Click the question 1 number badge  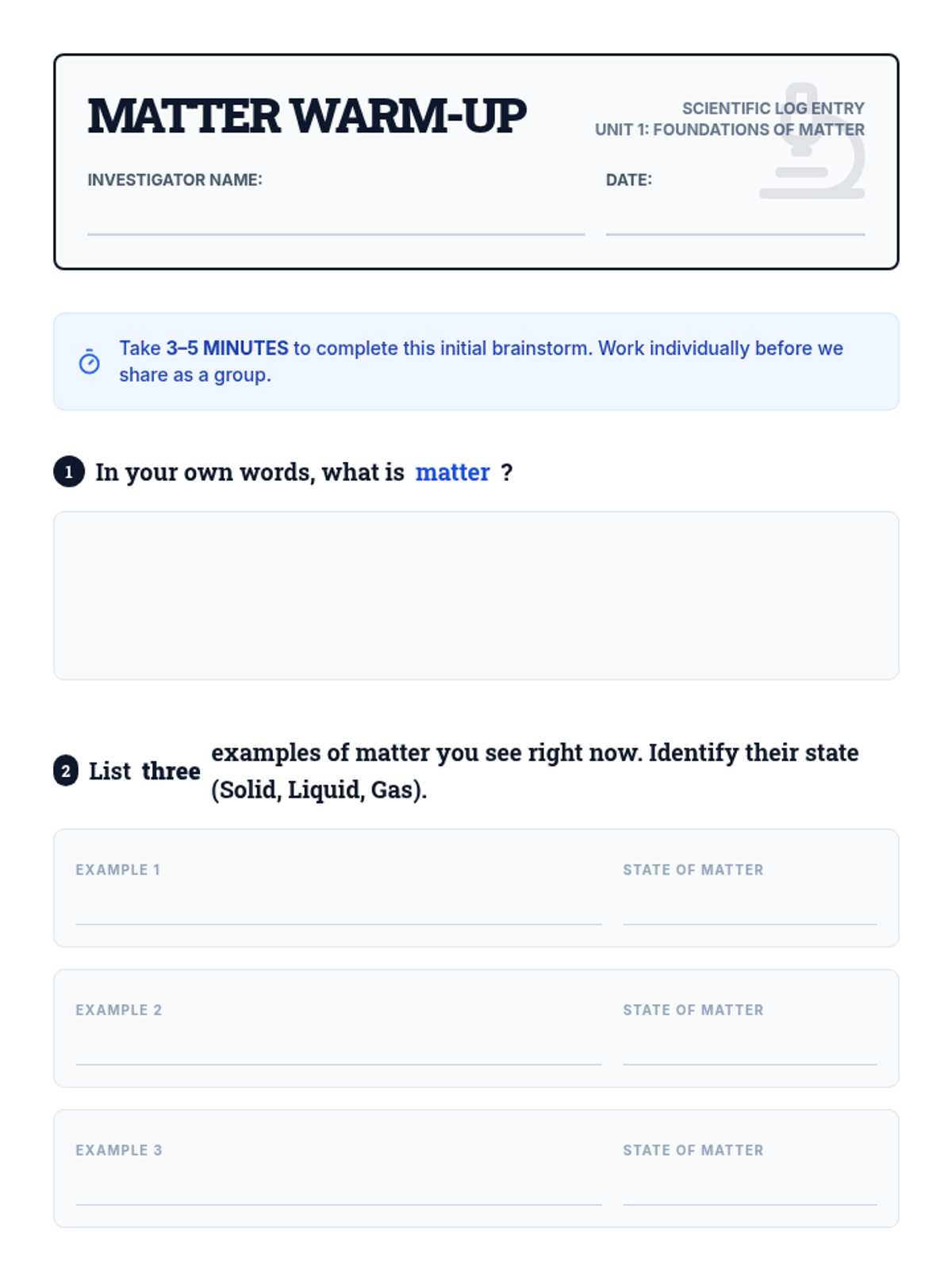(69, 472)
